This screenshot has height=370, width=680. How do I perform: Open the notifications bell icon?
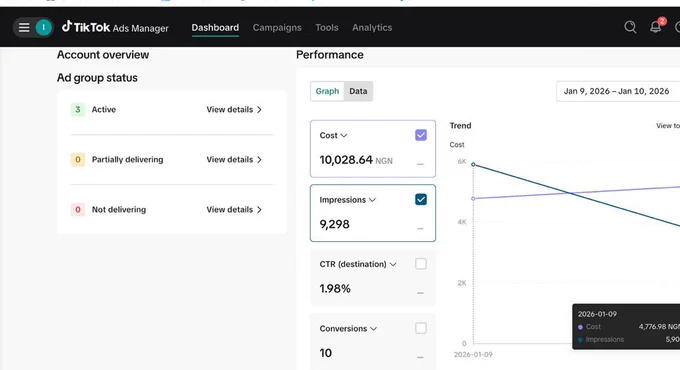point(655,27)
